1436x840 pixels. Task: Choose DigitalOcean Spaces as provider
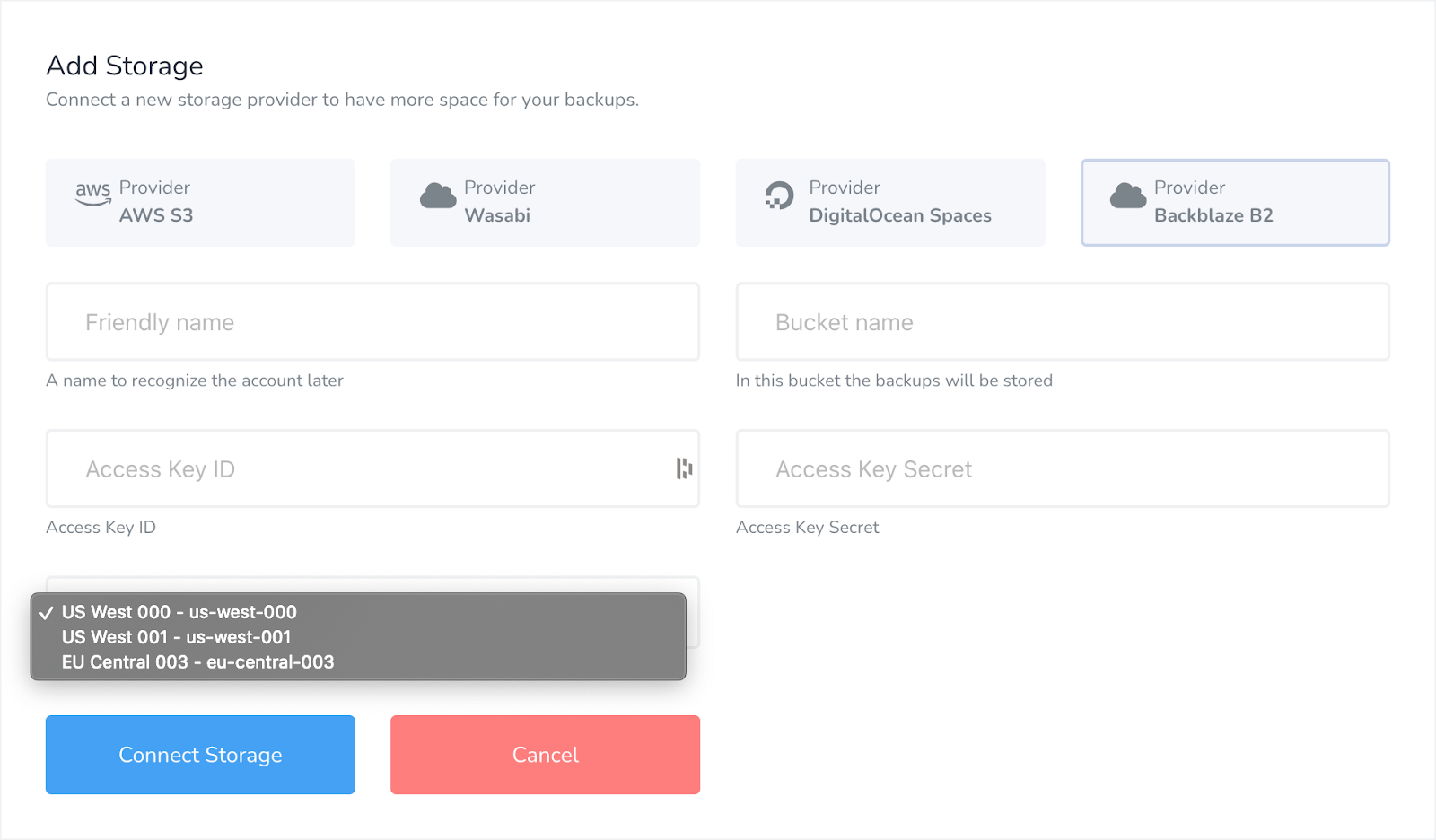point(890,203)
